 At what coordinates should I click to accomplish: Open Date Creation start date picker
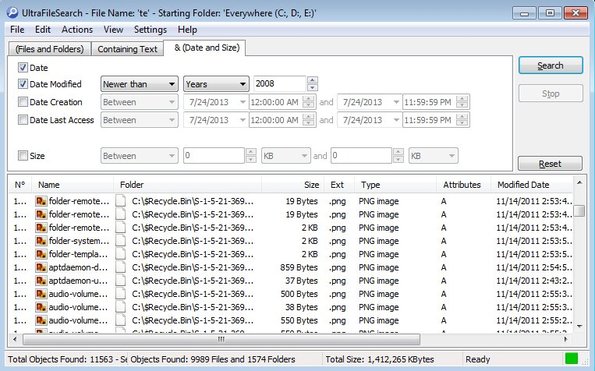(242, 102)
